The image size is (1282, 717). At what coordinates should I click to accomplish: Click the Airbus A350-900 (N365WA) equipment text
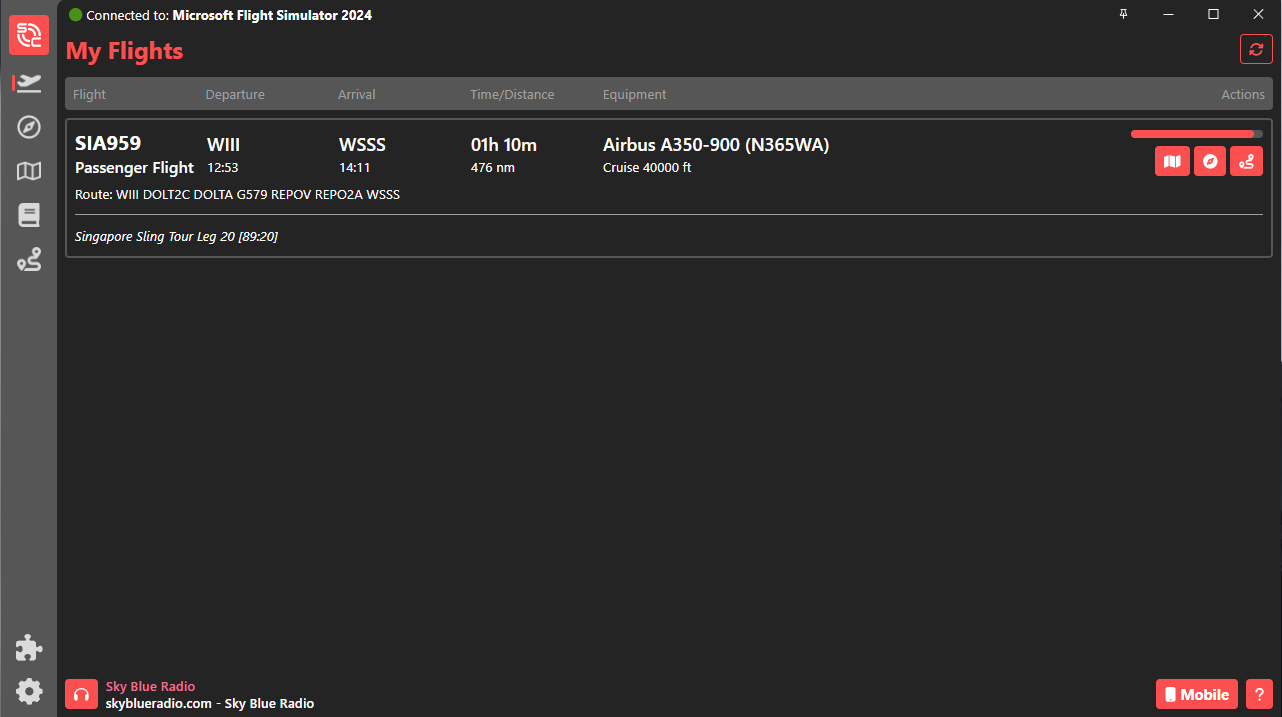(716, 145)
